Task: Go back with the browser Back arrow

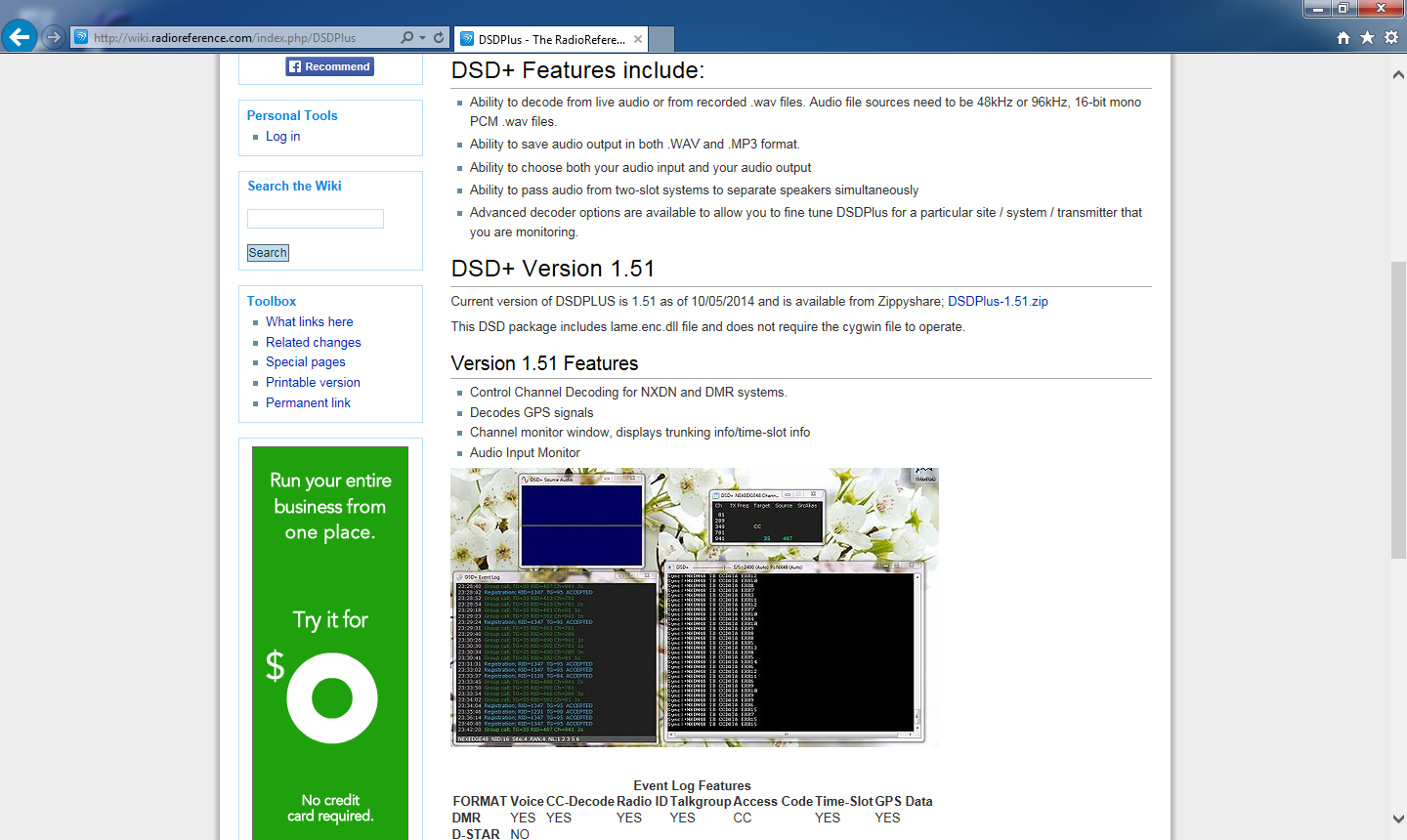Action: [x=20, y=37]
